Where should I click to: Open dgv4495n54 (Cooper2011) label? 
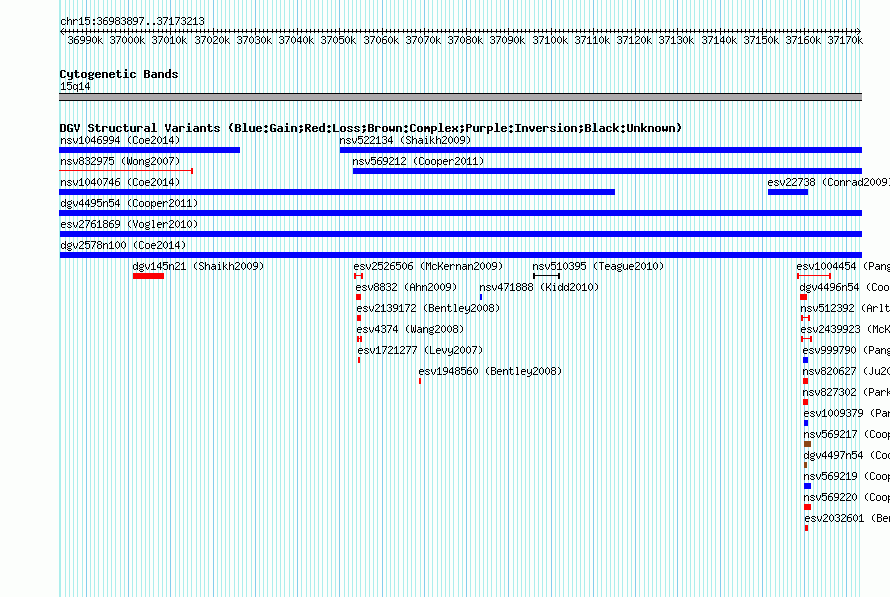(129, 203)
